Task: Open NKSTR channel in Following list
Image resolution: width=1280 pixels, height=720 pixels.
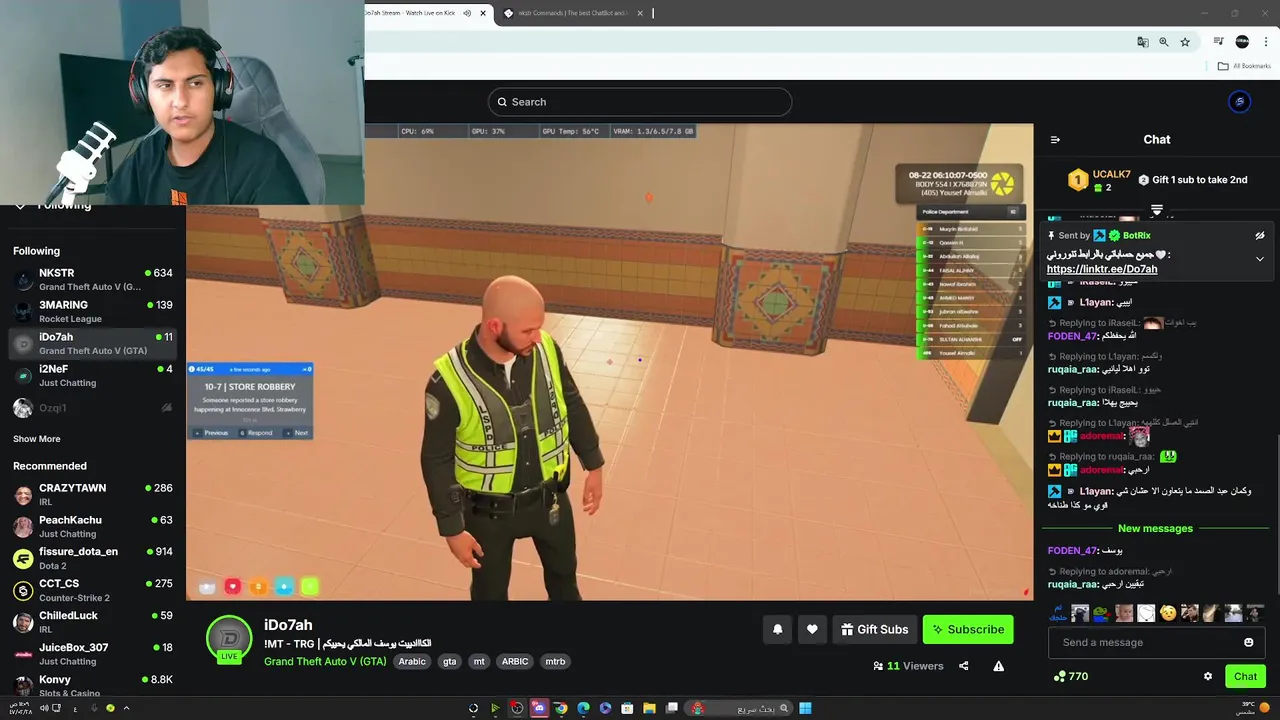Action: pyautogui.click(x=93, y=280)
